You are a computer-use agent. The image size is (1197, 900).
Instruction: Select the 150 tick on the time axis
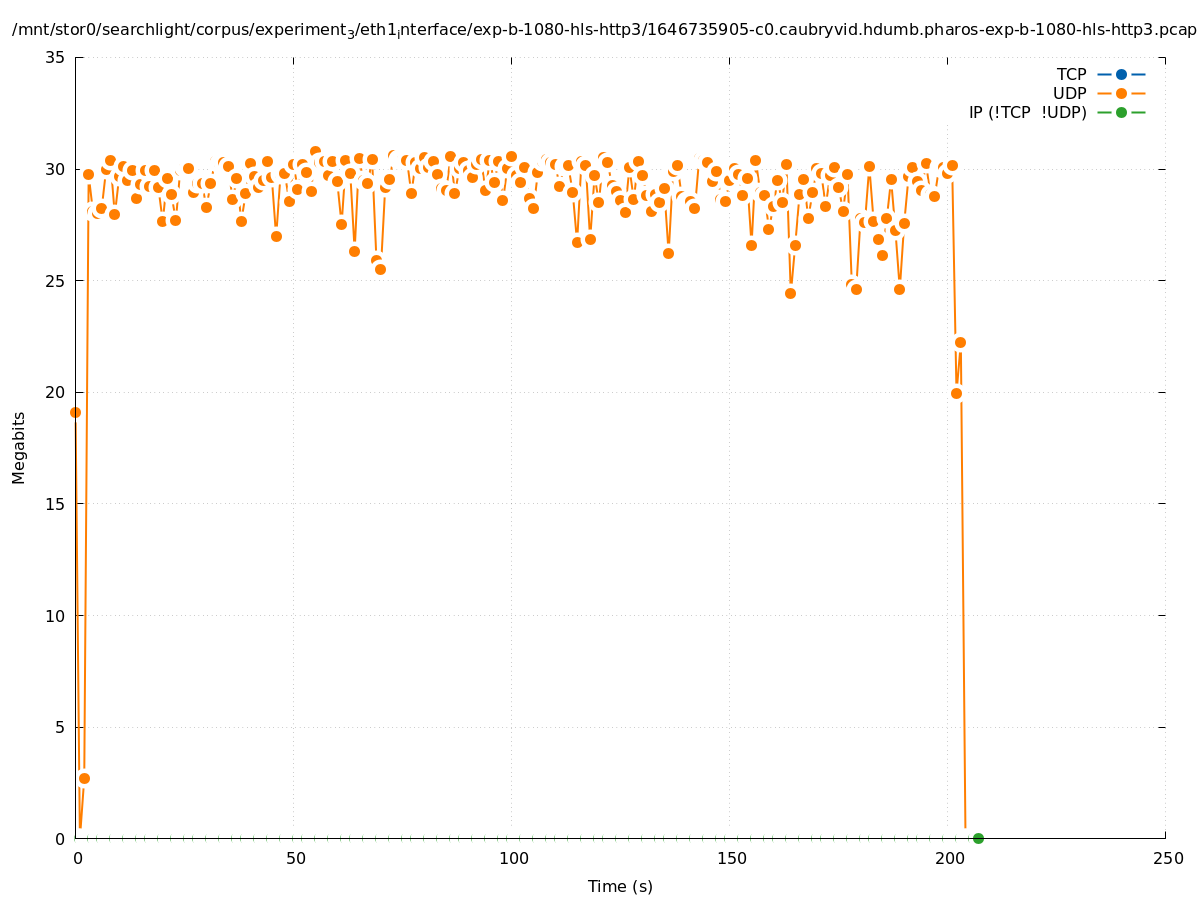click(731, 859)
